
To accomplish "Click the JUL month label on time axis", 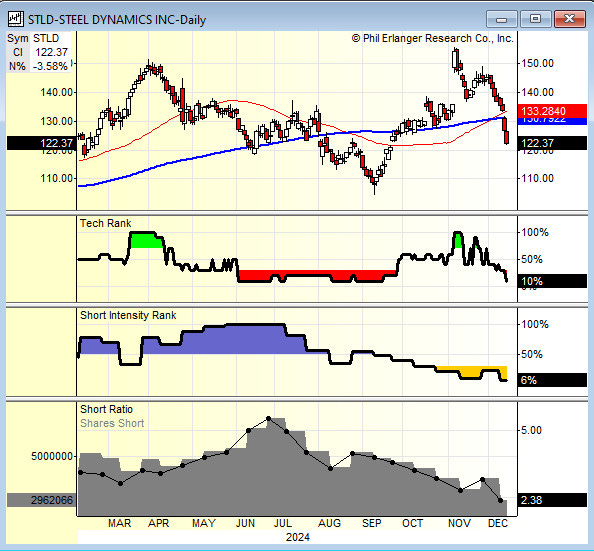I will click(x=283, y=523).
